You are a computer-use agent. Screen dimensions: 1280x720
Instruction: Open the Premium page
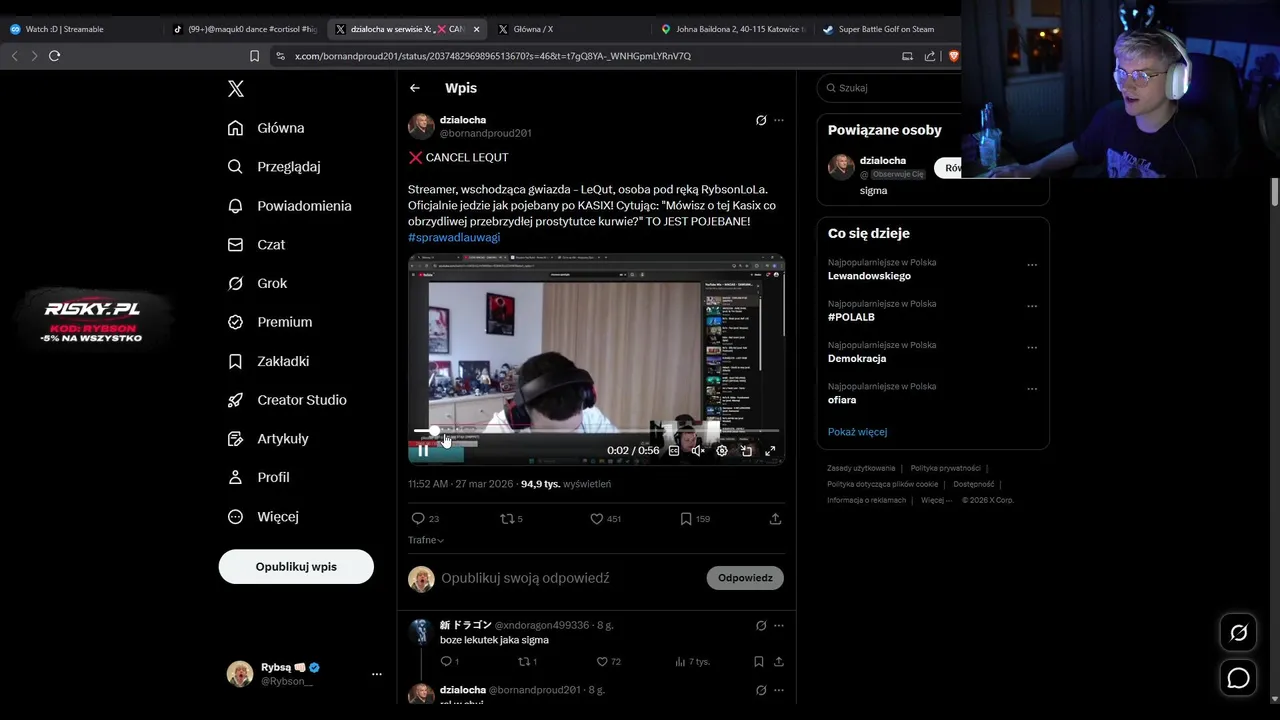(x=270, y=322)
